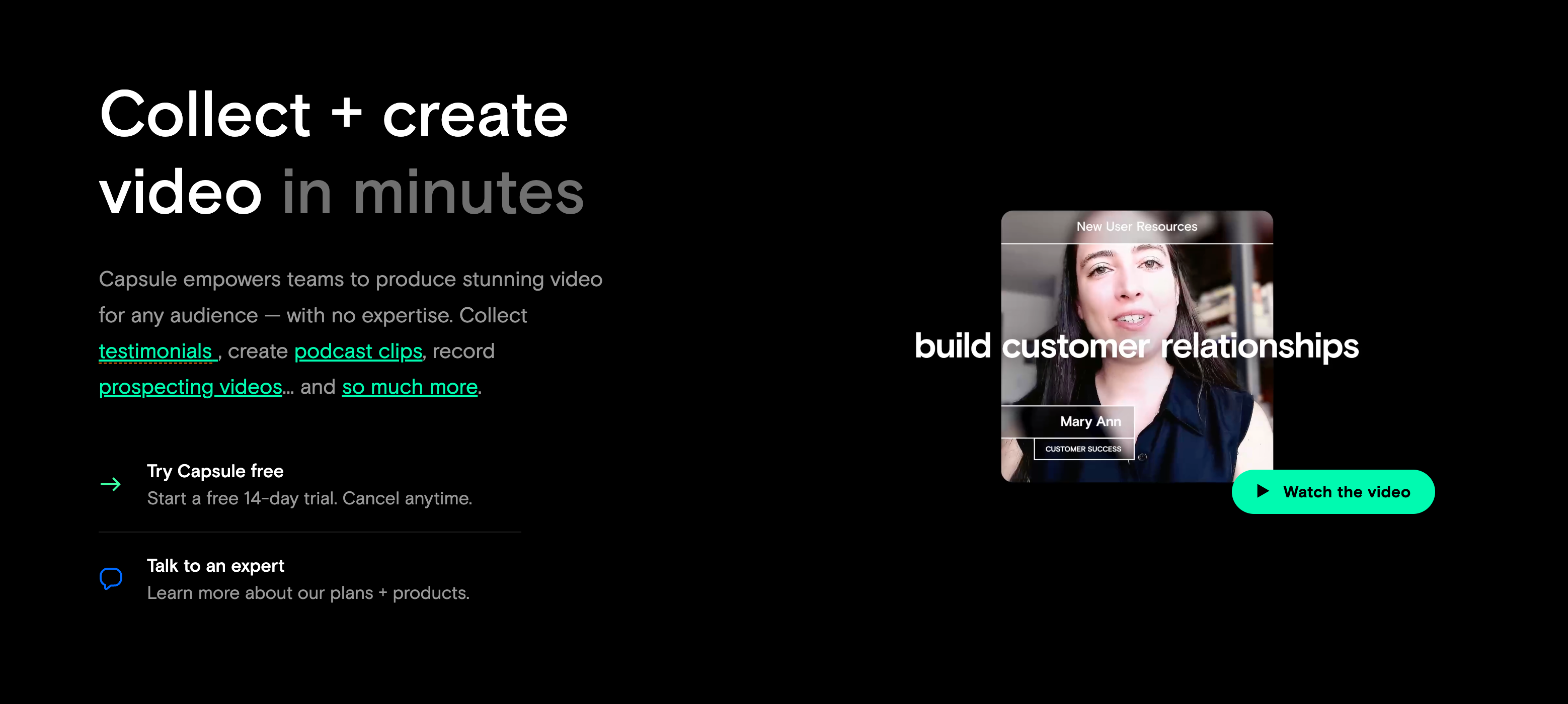Click the Mary Ann name label

point(1089,422)
